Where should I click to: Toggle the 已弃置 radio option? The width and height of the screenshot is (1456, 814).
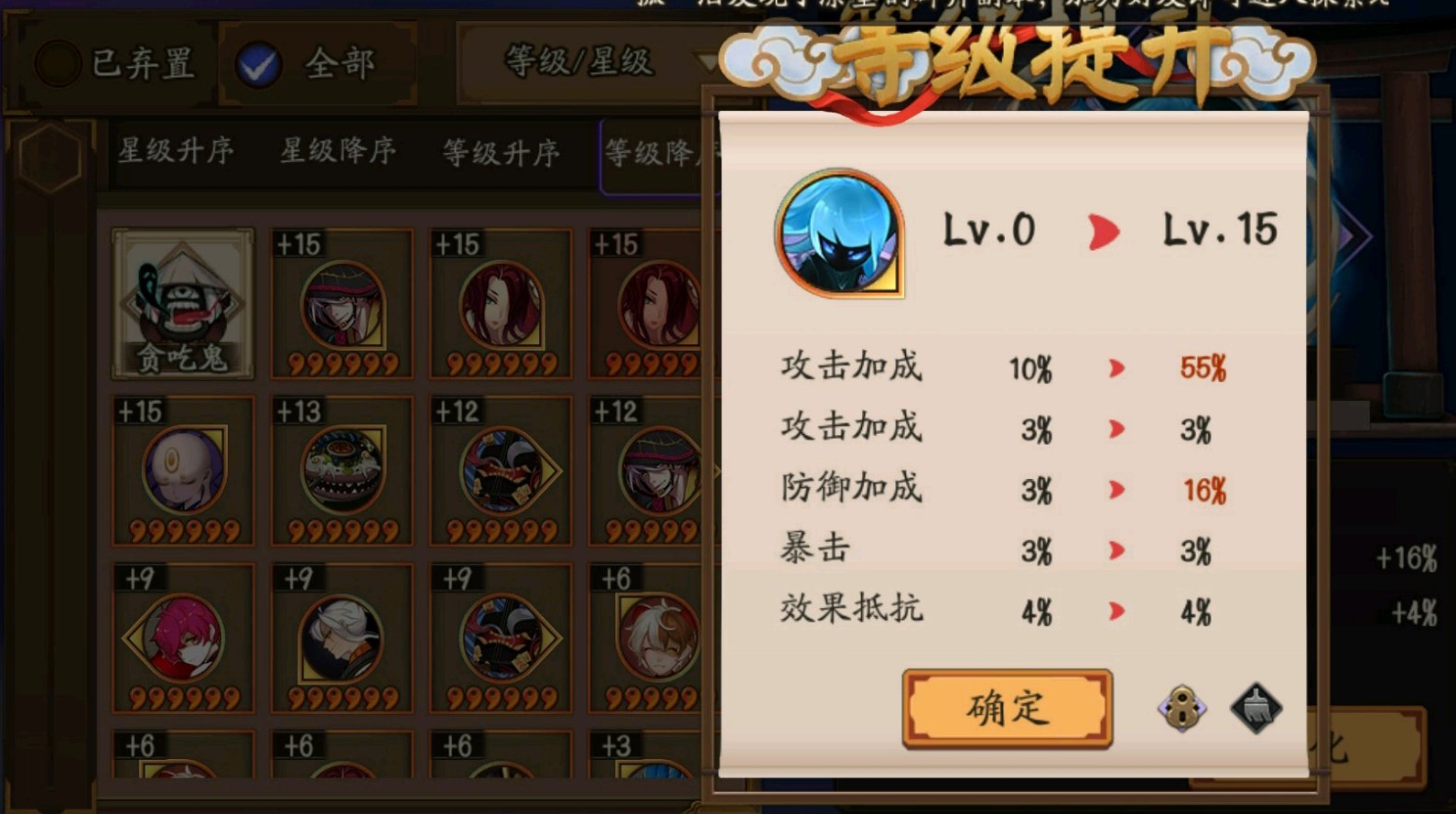(x=114, y=63)
